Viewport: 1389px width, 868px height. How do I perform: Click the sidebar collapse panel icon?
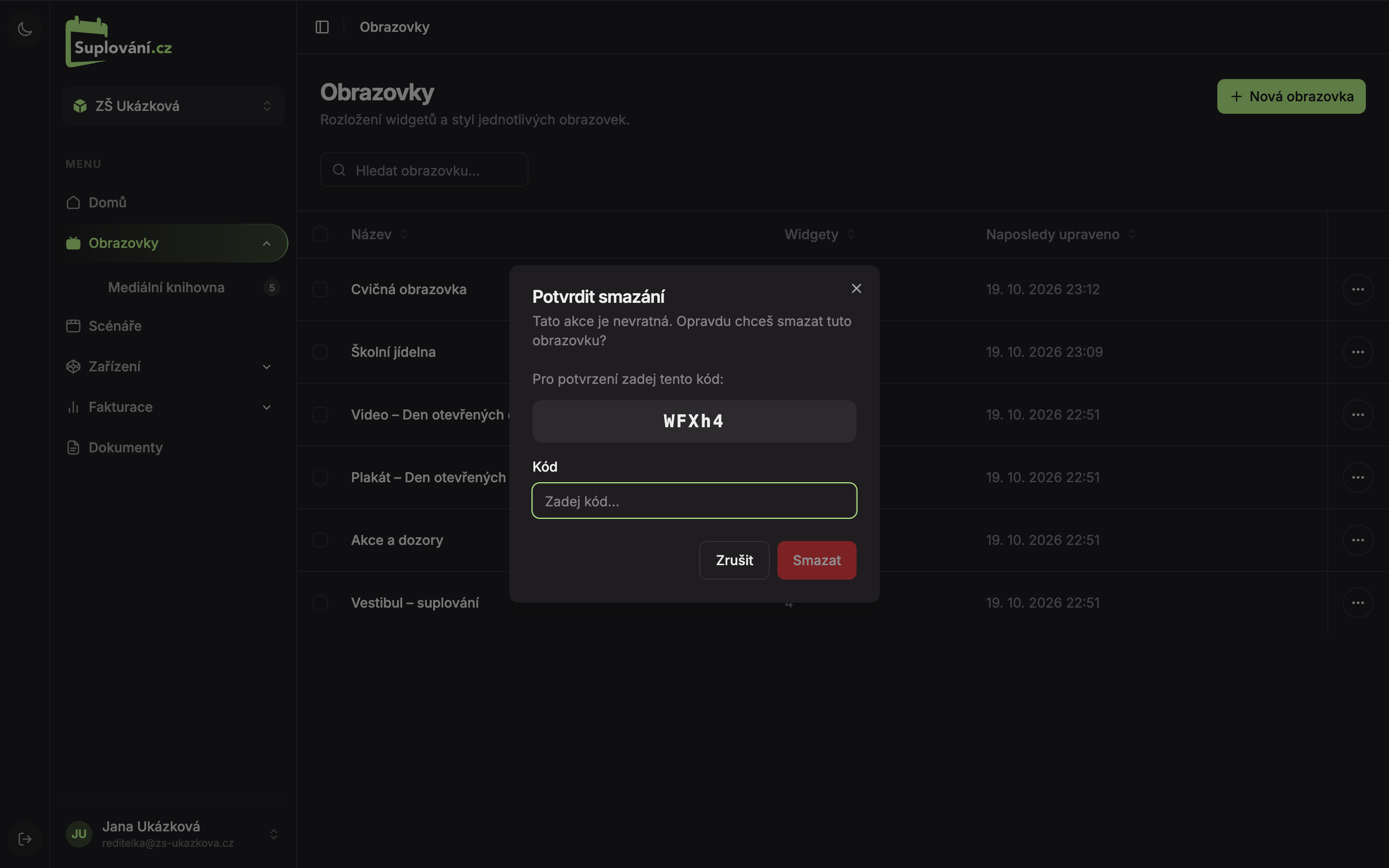[322, 27]
